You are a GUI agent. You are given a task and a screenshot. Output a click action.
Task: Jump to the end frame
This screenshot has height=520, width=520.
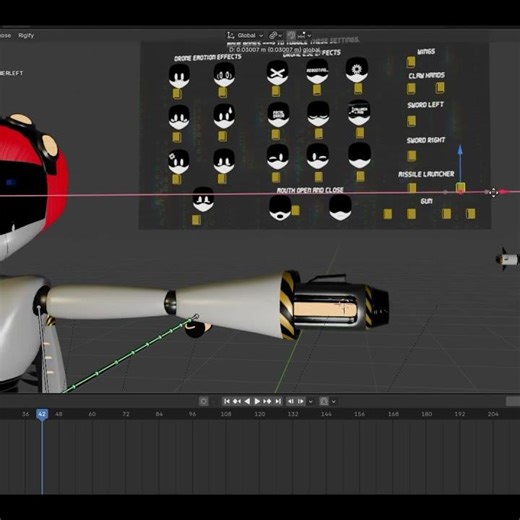(278, 401)
